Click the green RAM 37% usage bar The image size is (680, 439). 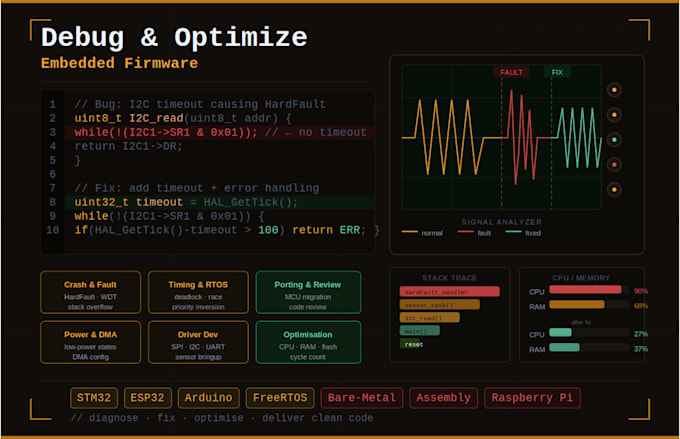(564, 347)
